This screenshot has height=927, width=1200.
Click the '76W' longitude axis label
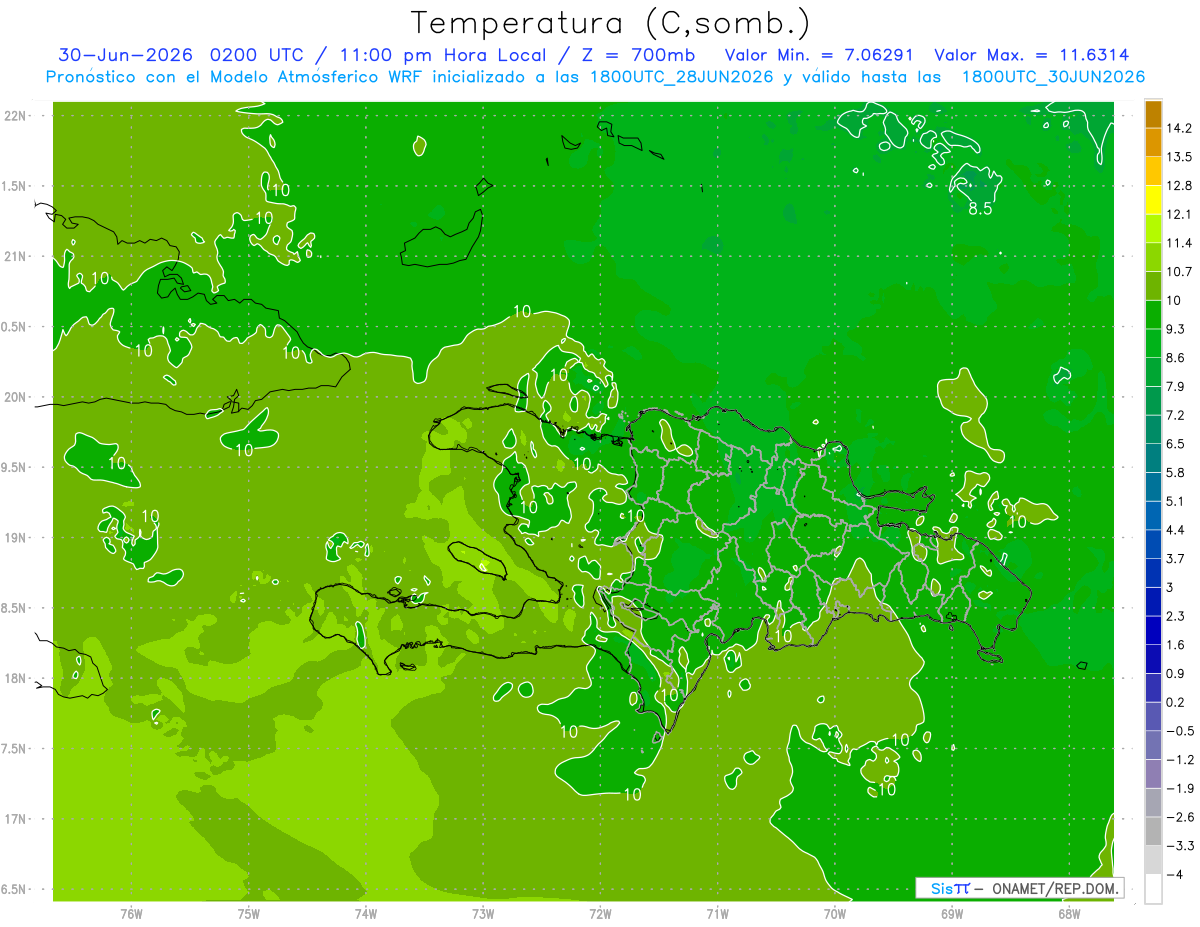131,913
